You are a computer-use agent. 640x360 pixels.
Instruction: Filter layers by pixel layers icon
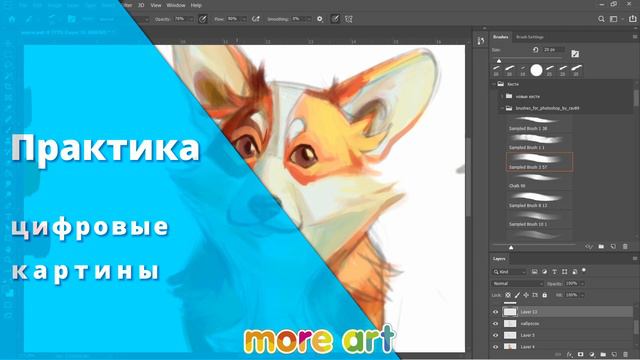coord(534,272)
